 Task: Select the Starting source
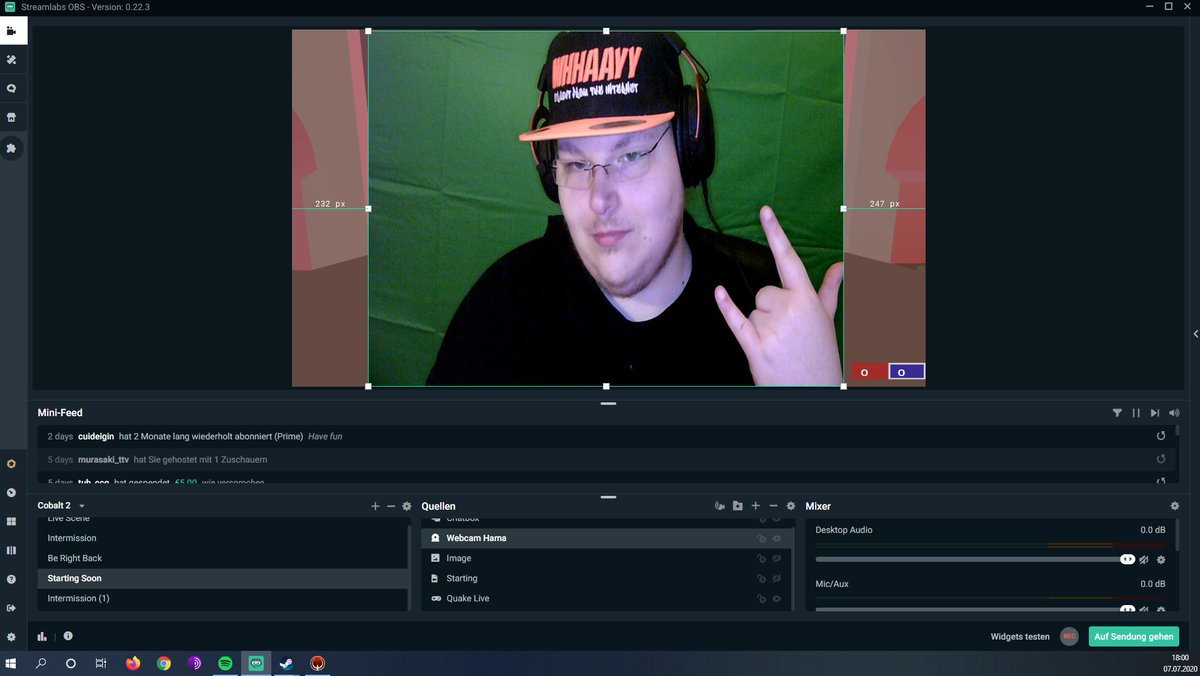coord(607,578)
